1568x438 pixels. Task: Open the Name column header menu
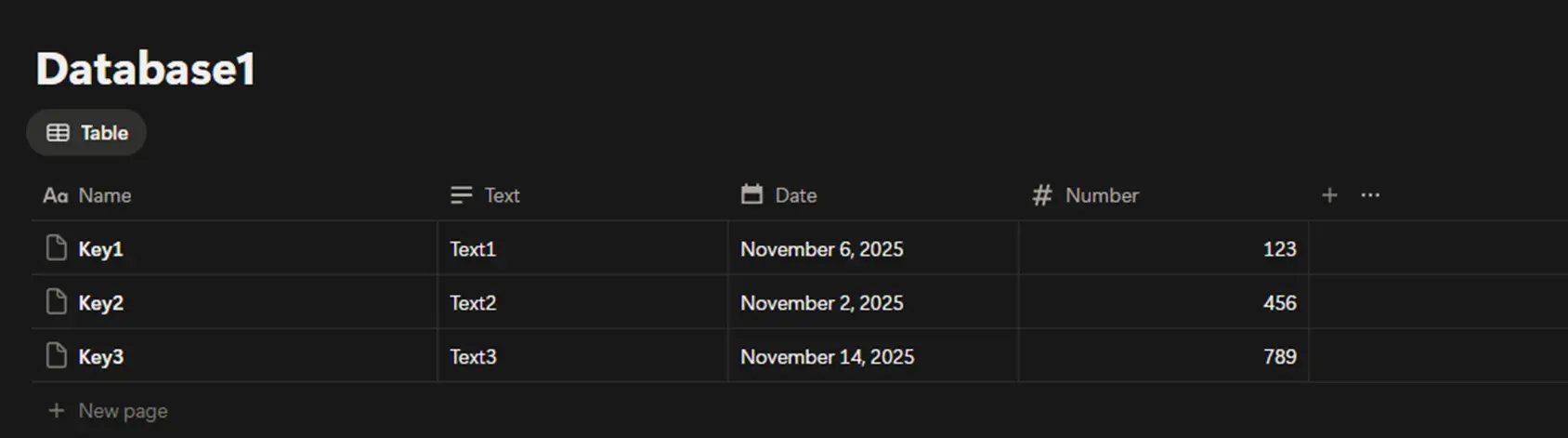pyautogui.click(x=104, y=195)
